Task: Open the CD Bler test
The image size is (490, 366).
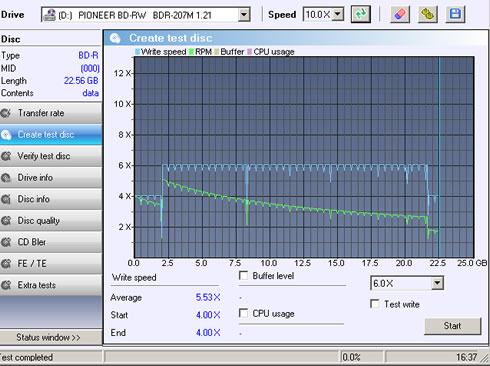Action: tap(51, 242)
